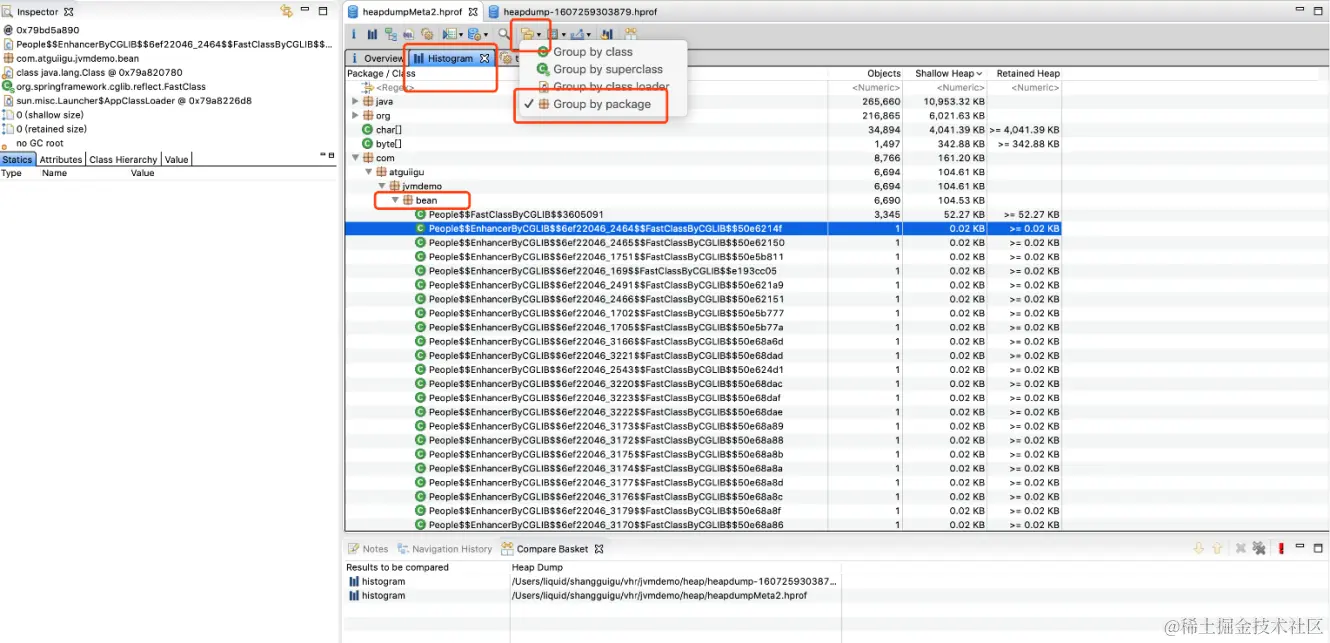Select the Histogram tab
Image resolution: width=1330 pixels, height=643 pixels.
[x=449, y=58]
